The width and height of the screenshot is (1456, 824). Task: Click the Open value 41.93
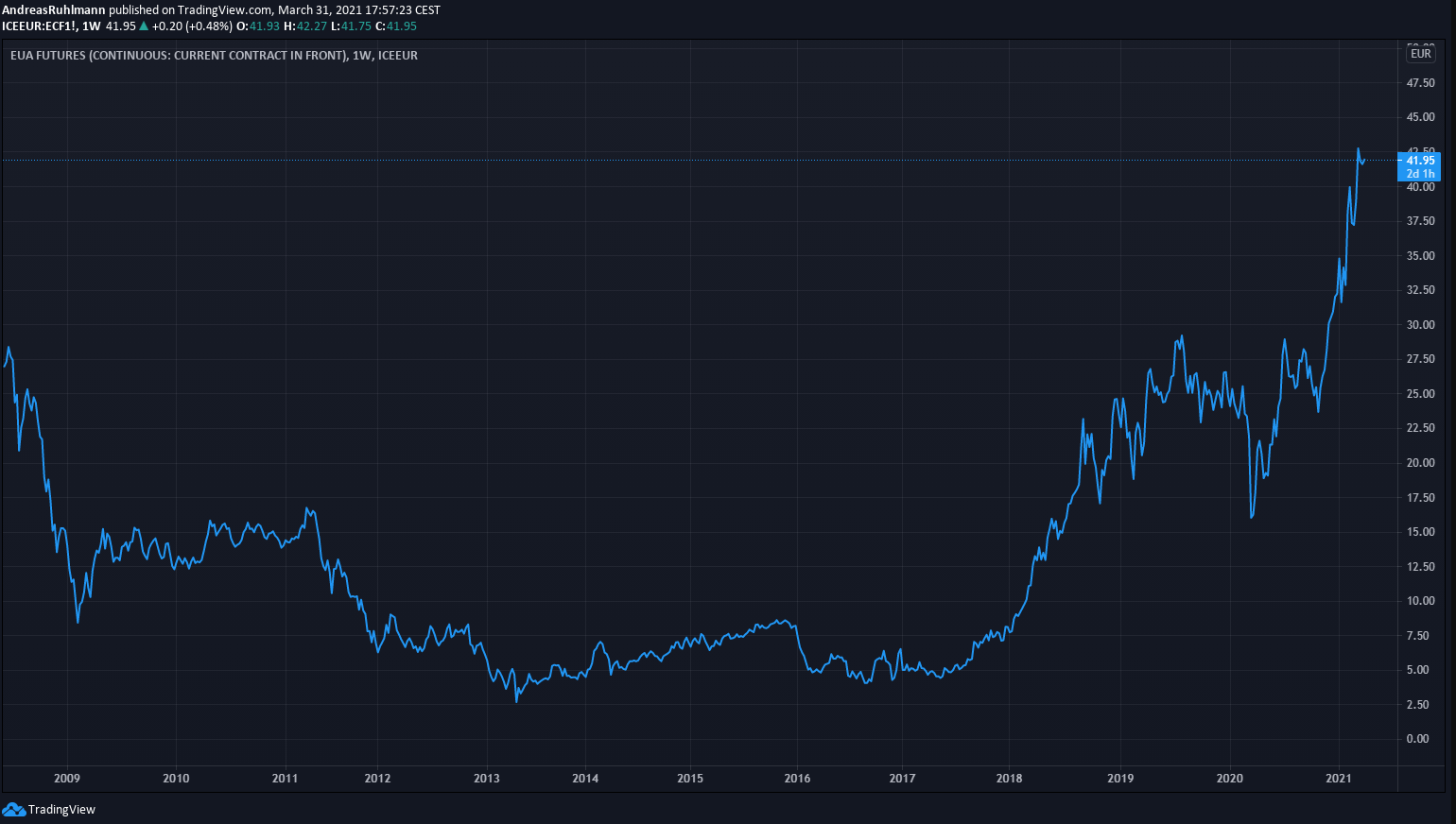coord(265,26)
